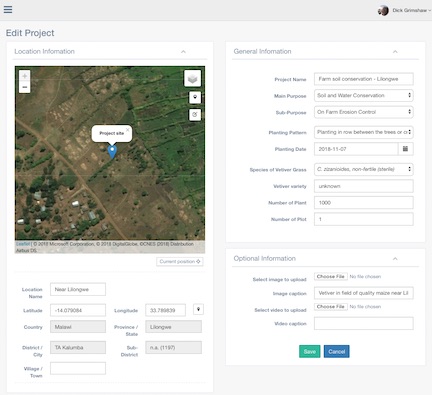This screenshot has width=432, height=395.
Task: Open the Main Purpose dropdown
Action: [364, 95]
